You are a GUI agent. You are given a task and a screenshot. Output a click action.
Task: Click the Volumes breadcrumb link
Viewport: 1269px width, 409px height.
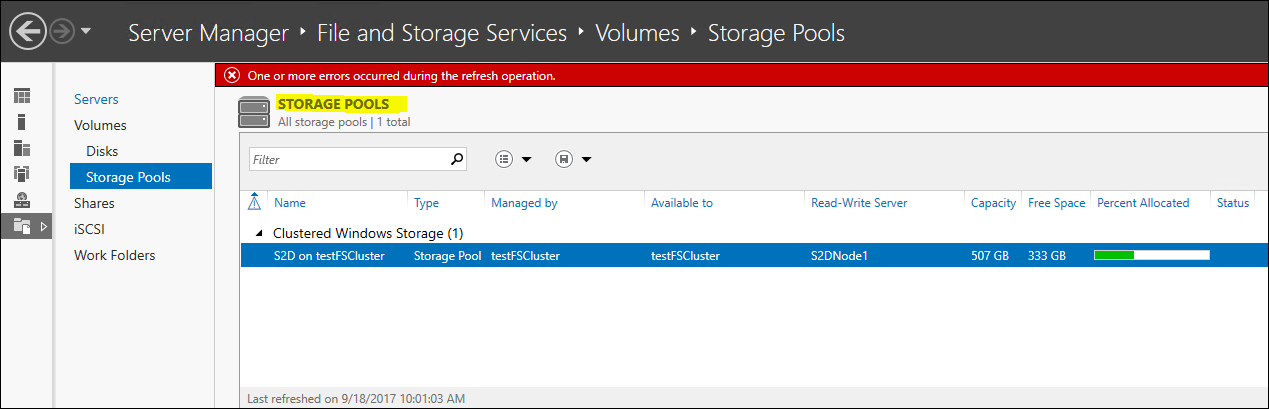point(637,33)
